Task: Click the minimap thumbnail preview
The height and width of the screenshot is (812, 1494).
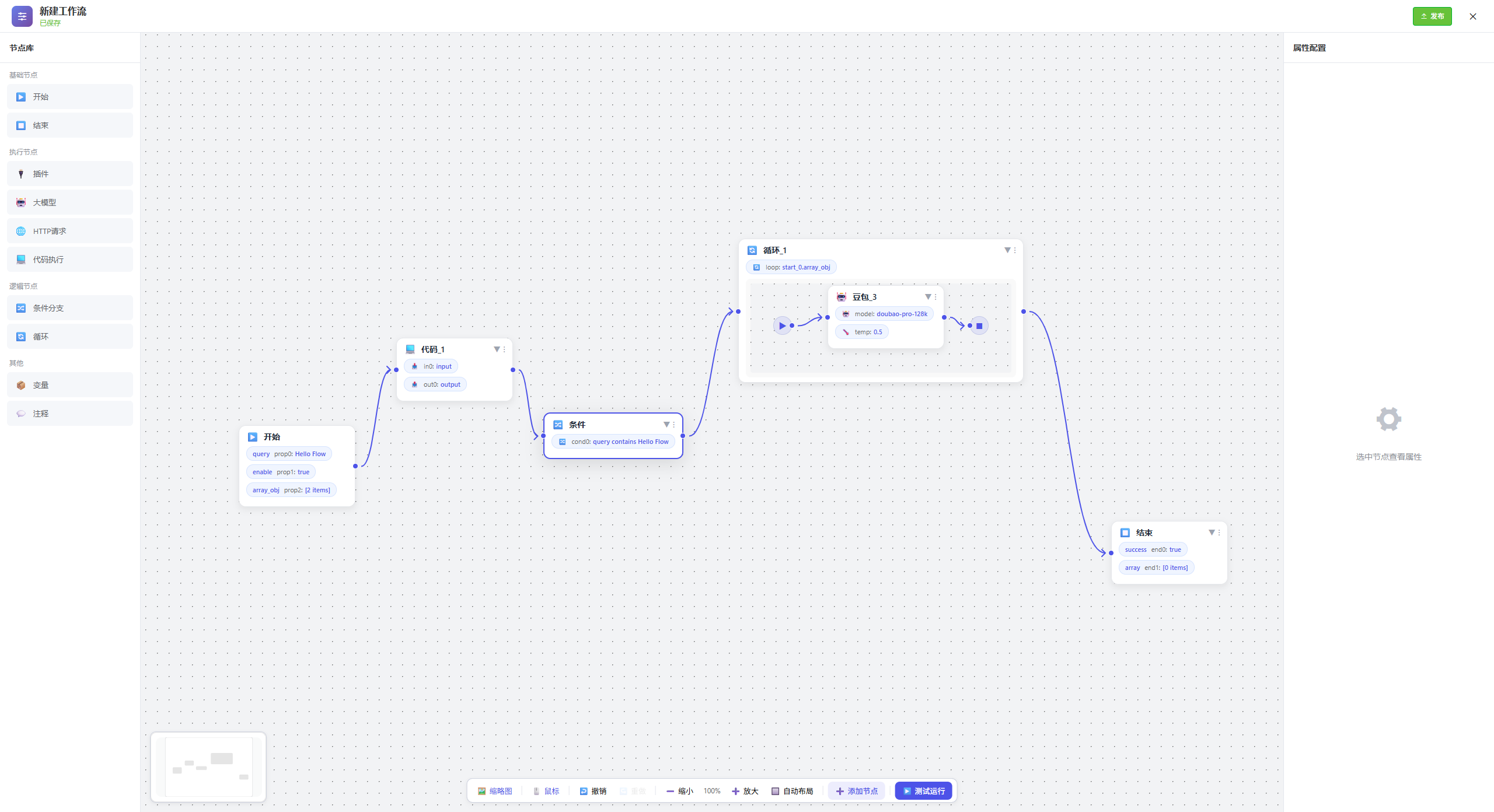Action: pyautogui.click(x=208, y=766)
